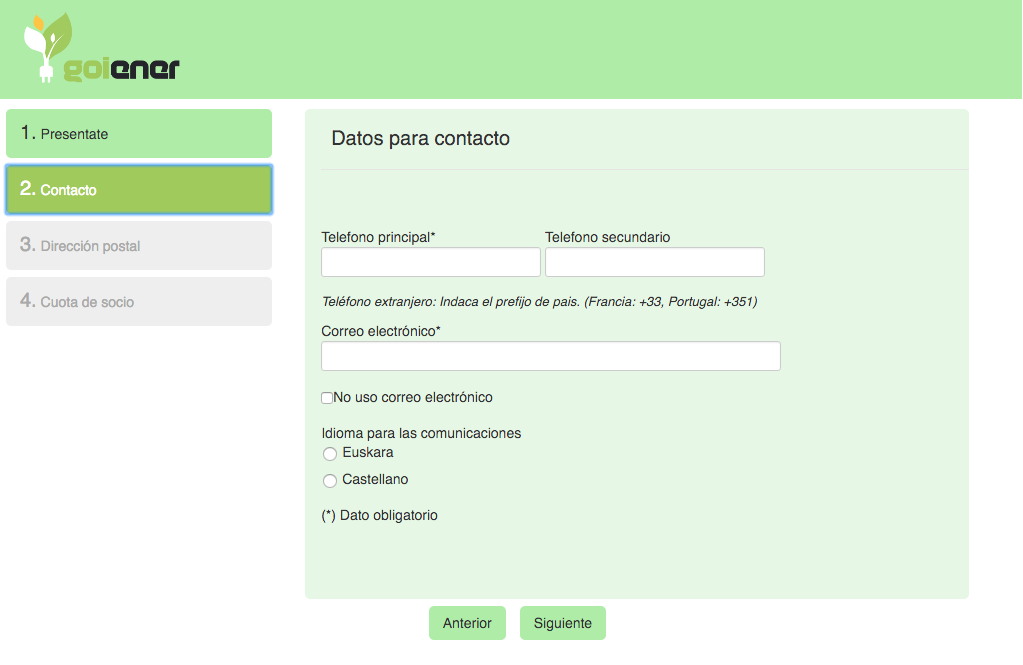Open step 3 Dirección postal
The height and width of the screenshot is (665, 1023).
(139, 246)
